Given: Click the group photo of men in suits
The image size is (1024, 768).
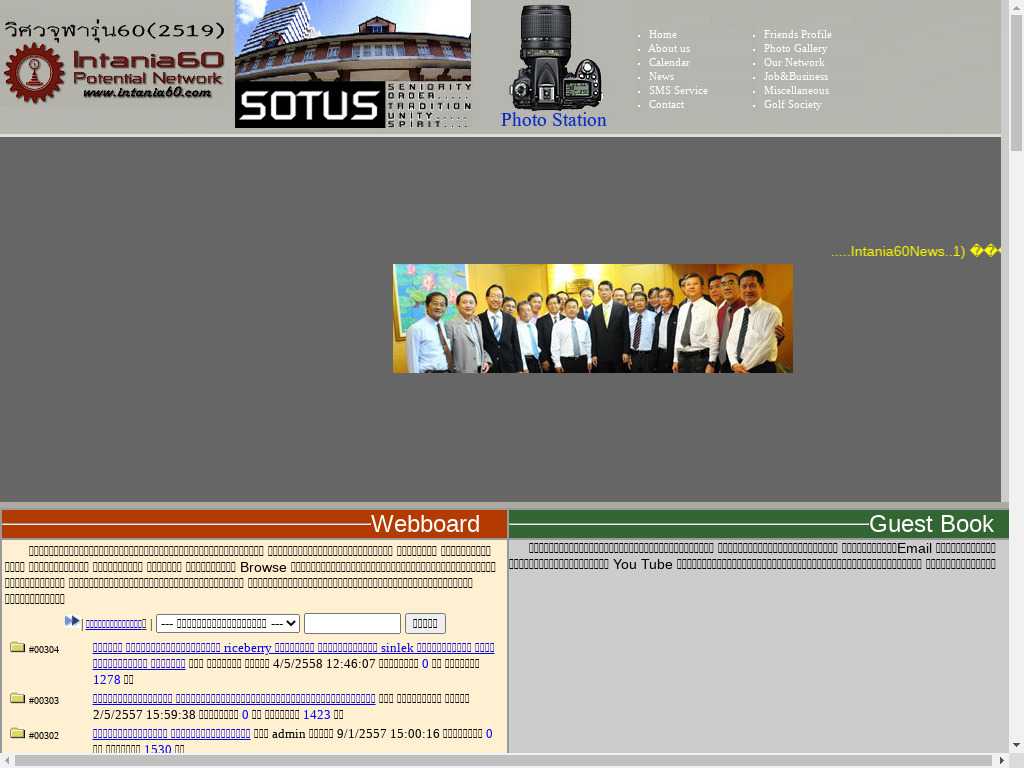Looking at the screenshot, I should pyautogui.click(x=593, y=319).
